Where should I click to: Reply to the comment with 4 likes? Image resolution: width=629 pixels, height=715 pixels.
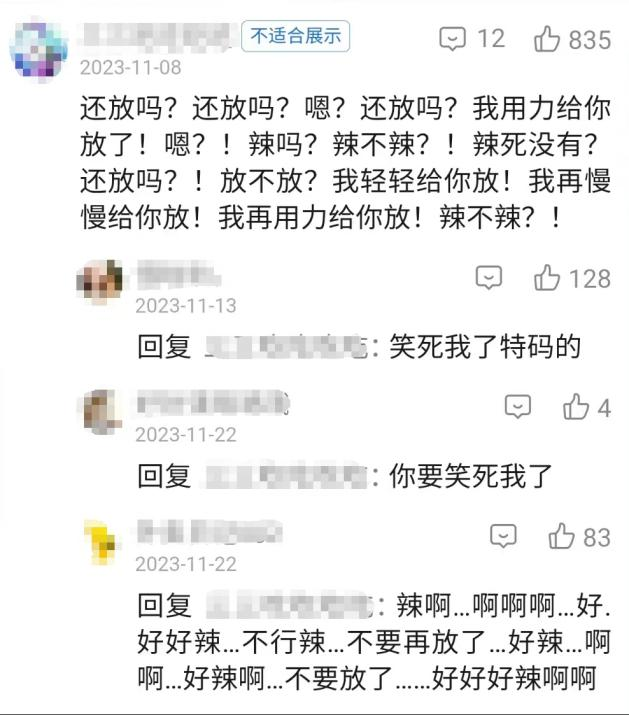(518, 407)
